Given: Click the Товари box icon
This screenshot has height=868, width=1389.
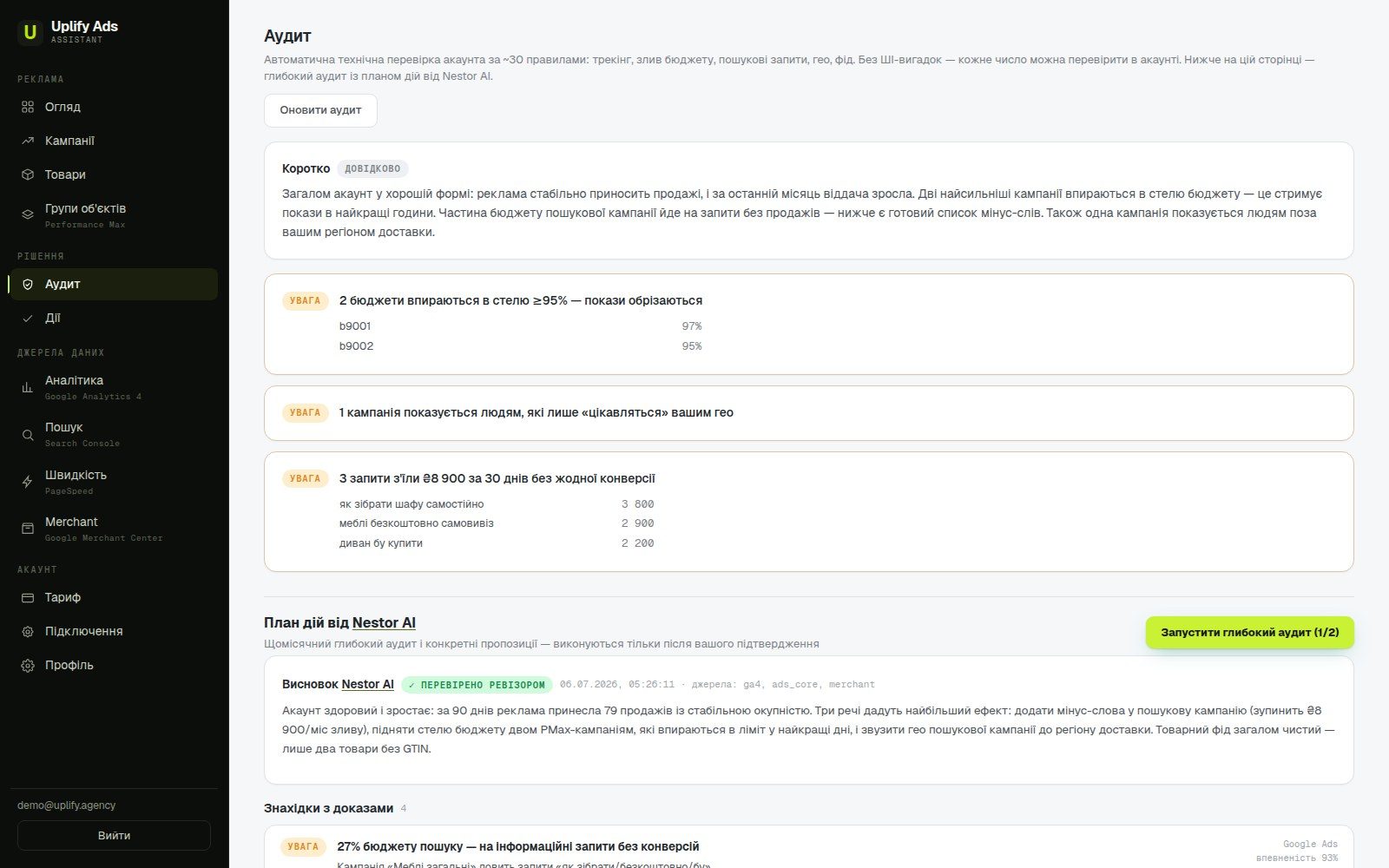Looking at the screenshot, I should [x=28, y=174].
